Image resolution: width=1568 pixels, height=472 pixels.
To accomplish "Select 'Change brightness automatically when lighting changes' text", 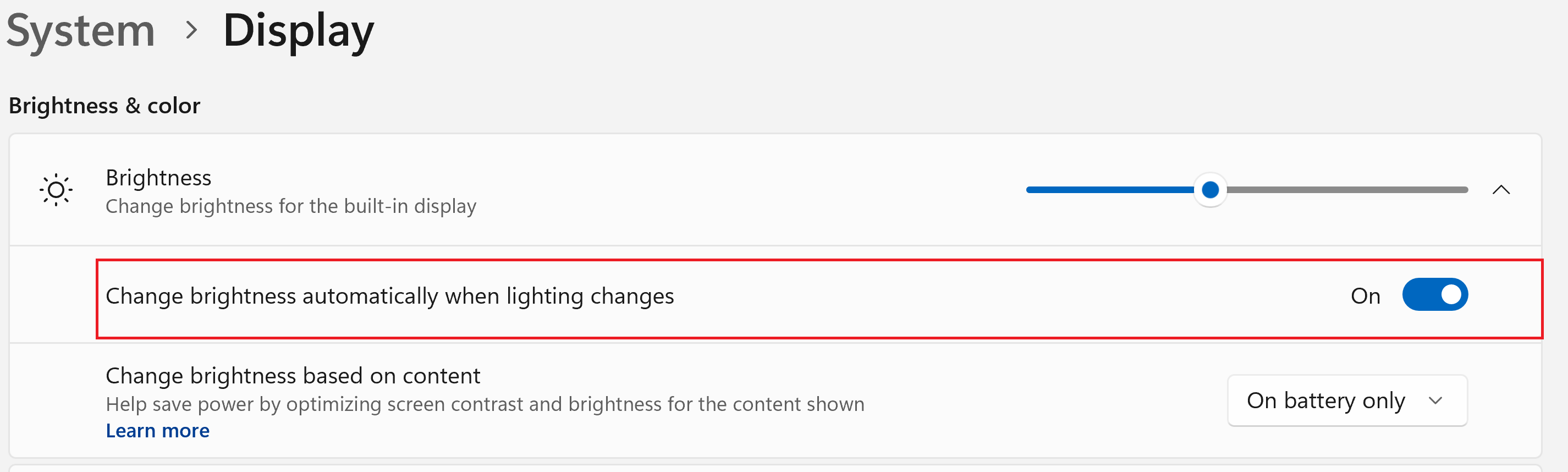I will 389,296.
